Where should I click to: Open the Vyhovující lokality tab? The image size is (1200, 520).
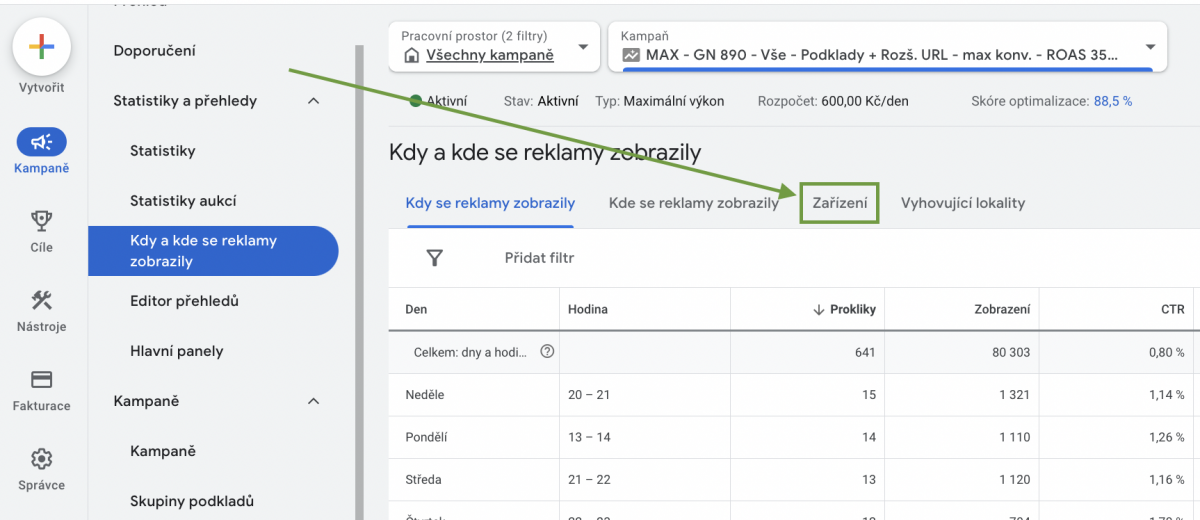tap(962, 203)
